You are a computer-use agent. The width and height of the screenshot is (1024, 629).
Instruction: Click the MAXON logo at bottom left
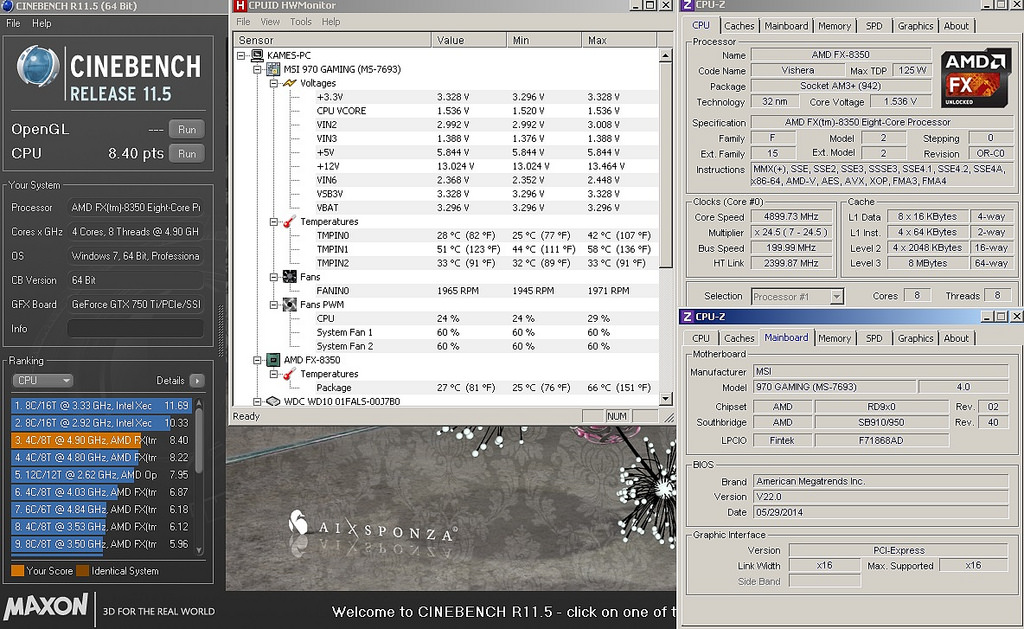point(46,607)
